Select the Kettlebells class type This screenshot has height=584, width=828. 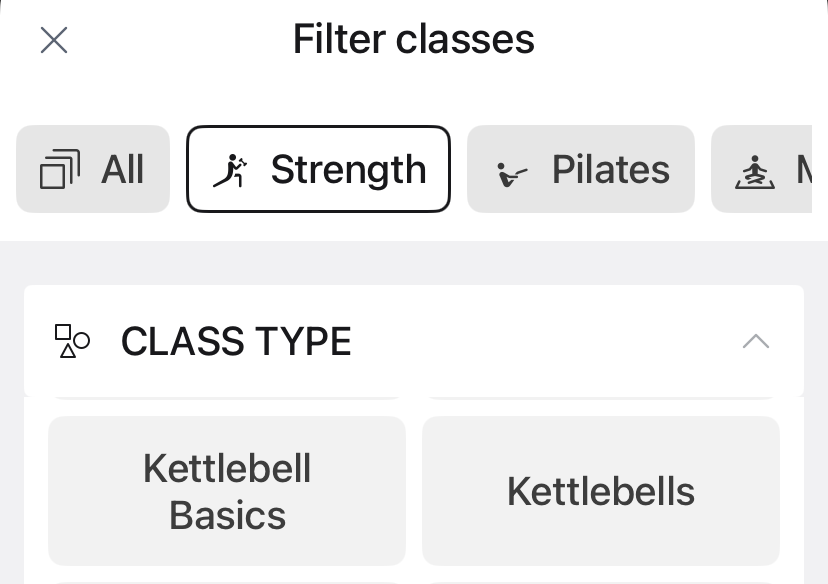[x=600, y=490]
